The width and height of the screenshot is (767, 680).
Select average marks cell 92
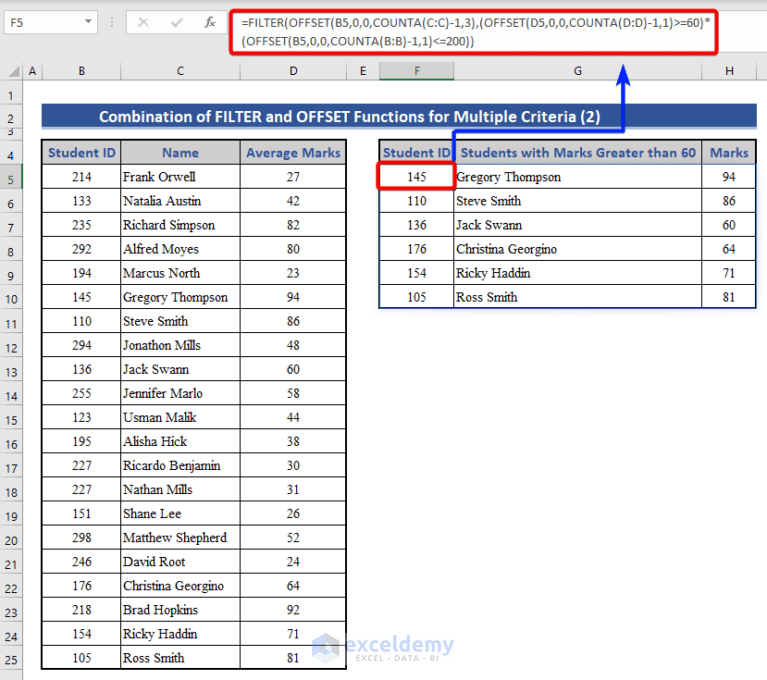click(293, 610)
